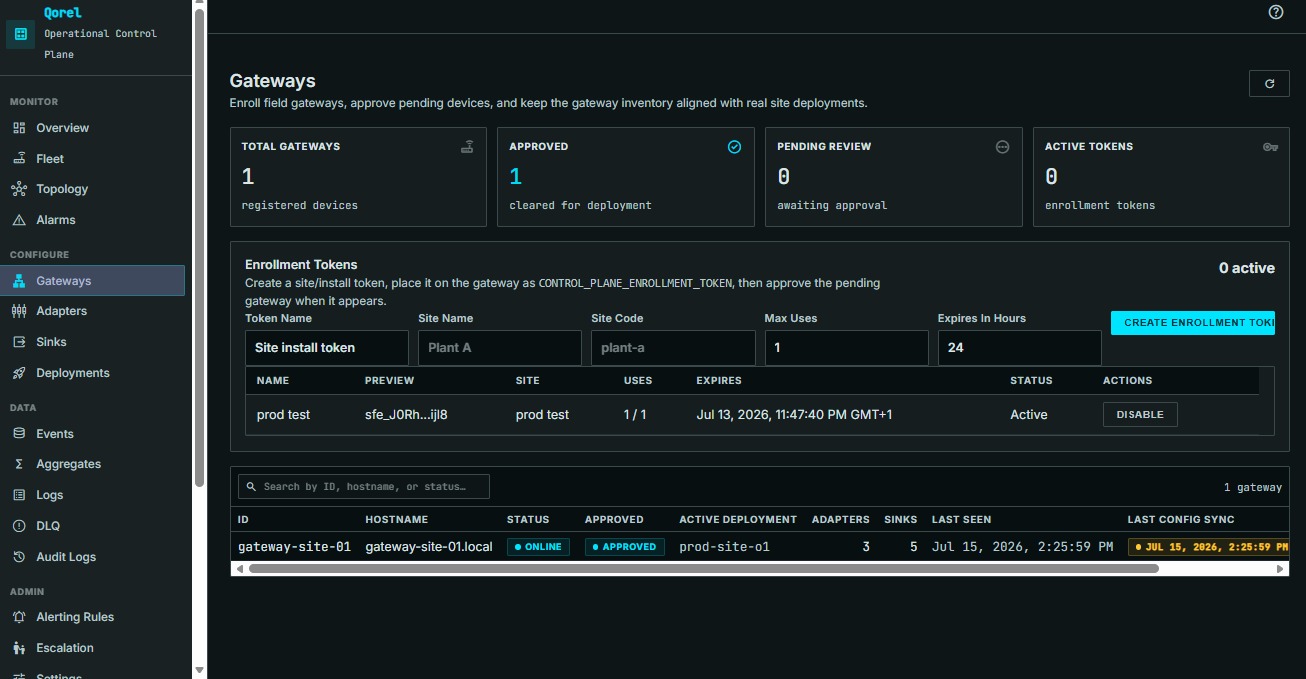Click the Token Name input field
This screenshot has height=679, width=1306.
(327, 348)
